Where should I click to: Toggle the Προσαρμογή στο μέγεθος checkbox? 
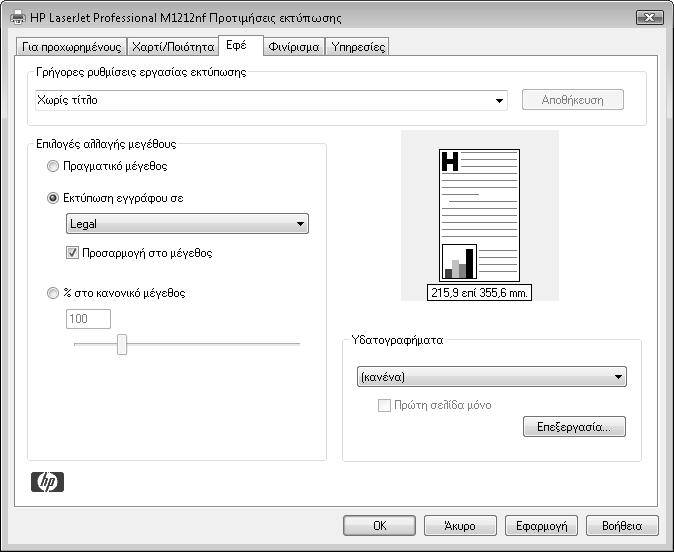[72, 252]
